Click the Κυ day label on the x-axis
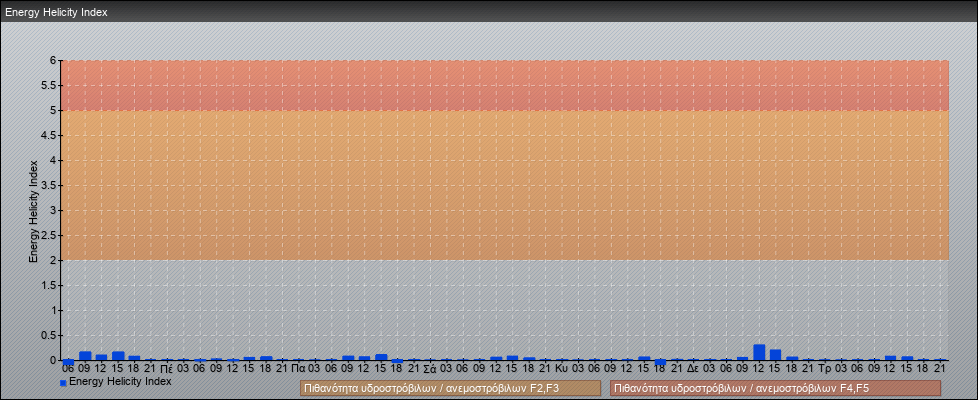This screenshot has width=978, height=400. 561,369
